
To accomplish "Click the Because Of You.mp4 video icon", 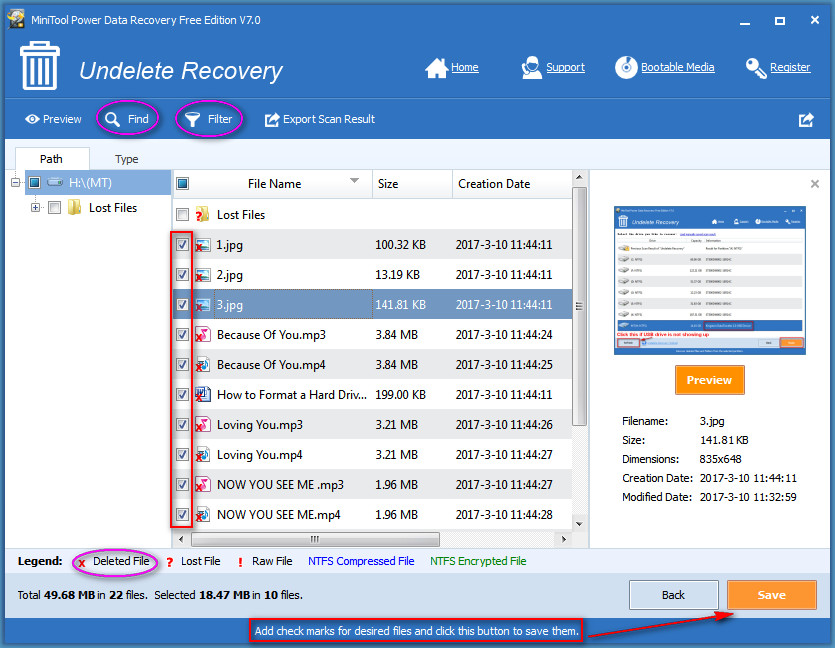I will 202,365.
